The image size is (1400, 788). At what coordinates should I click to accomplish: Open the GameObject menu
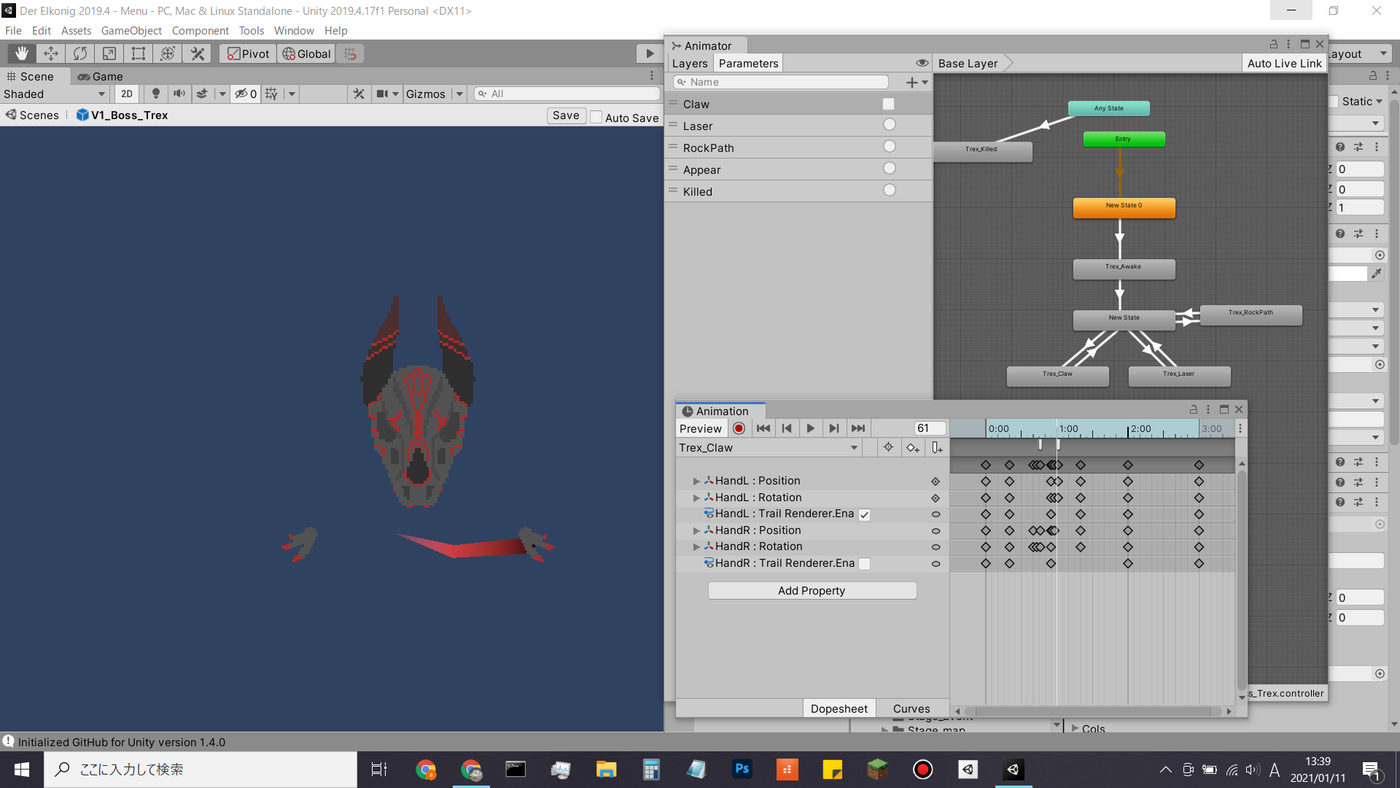click(131, 31)
